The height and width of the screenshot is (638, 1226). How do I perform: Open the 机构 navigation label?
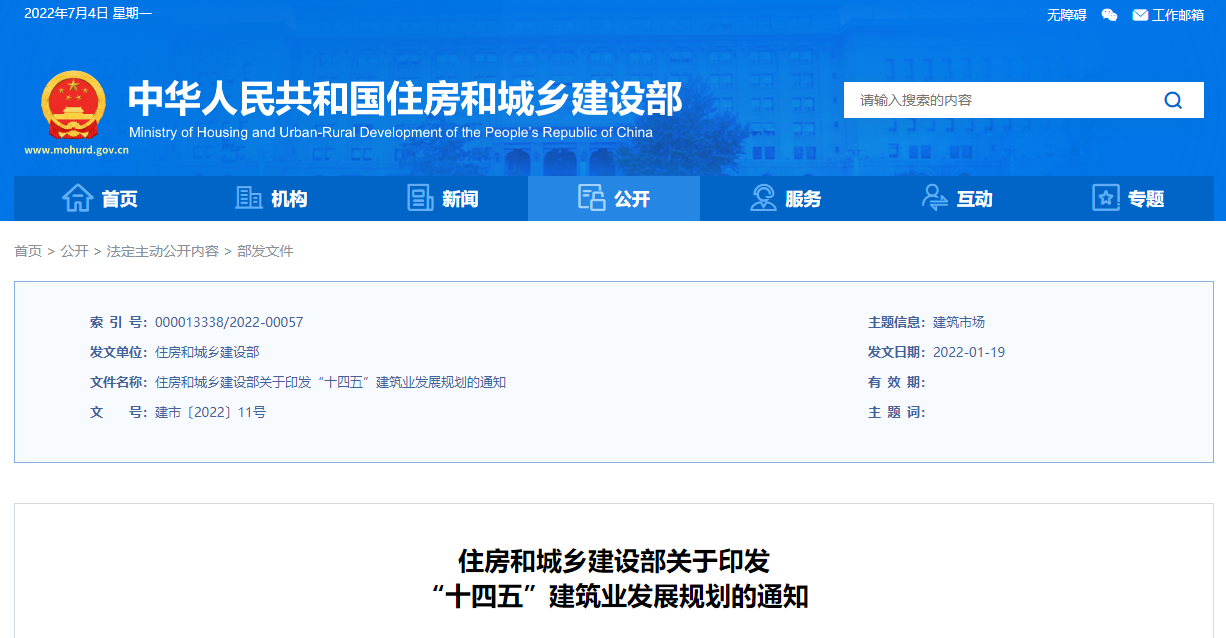(289, 199)
